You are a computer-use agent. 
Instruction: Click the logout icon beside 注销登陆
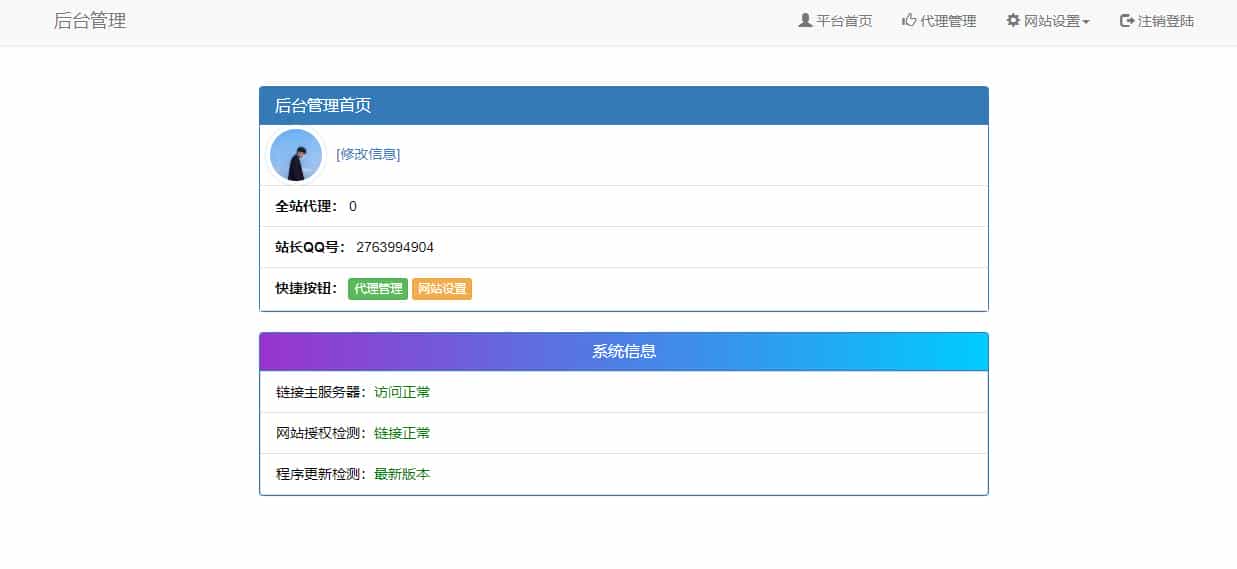(x=1127, y=20)
